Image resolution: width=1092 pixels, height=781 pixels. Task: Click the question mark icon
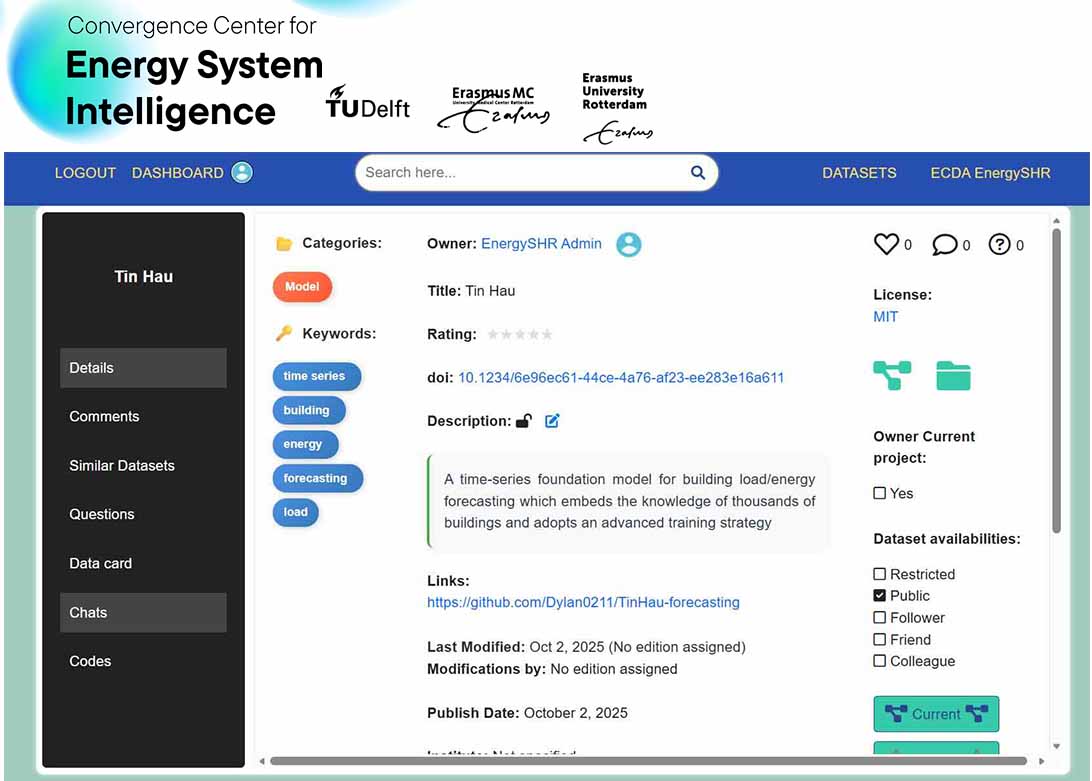[x=999, y=244]
